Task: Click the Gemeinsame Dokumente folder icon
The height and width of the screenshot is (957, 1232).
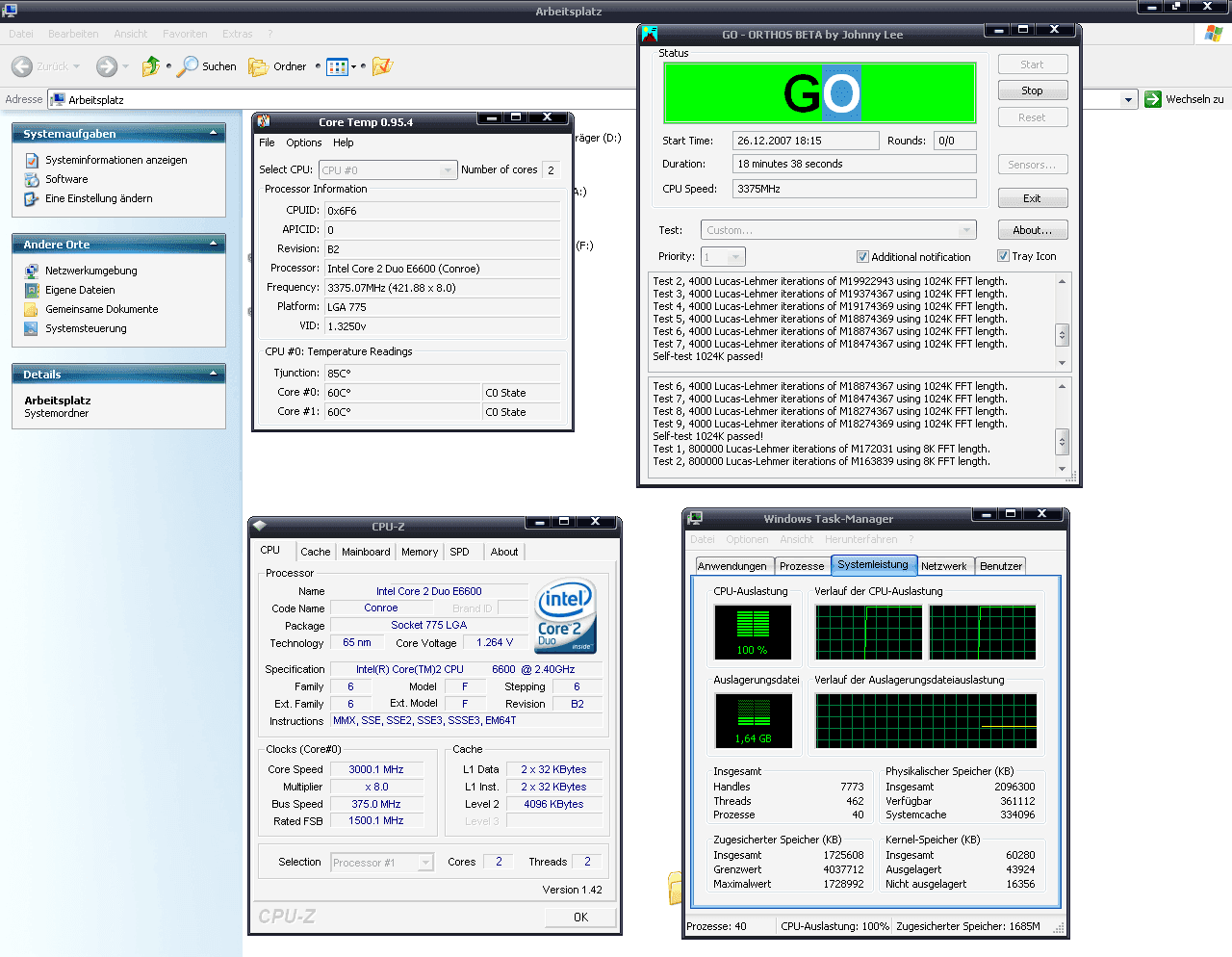Action: [32, 309]
